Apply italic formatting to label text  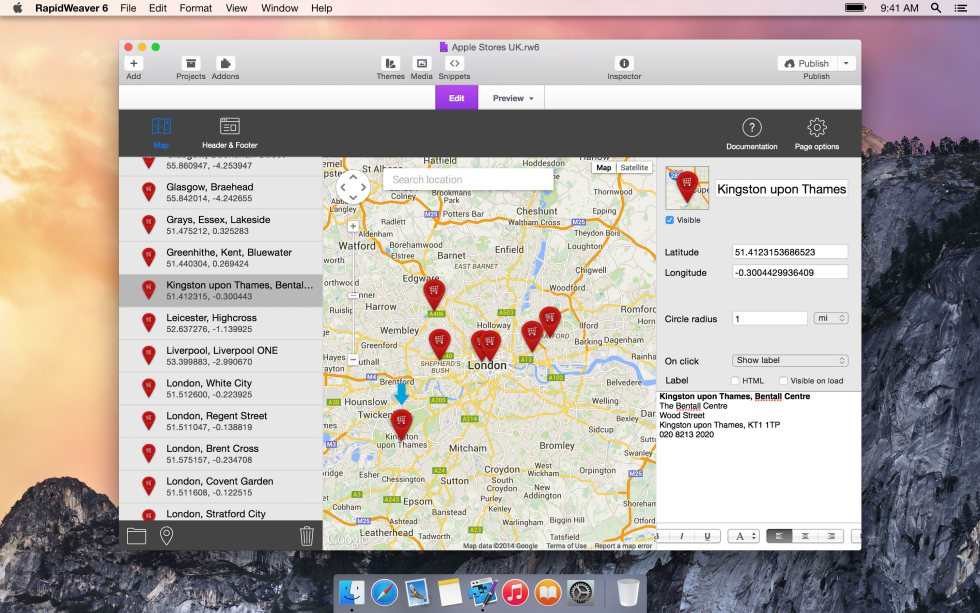(682, 536)
